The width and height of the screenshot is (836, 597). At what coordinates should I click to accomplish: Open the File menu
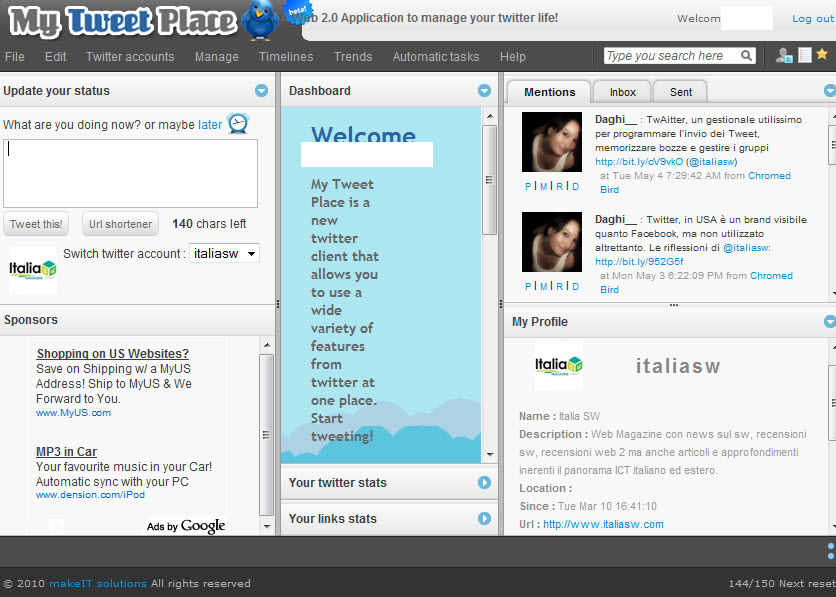[x=14, y=57]
